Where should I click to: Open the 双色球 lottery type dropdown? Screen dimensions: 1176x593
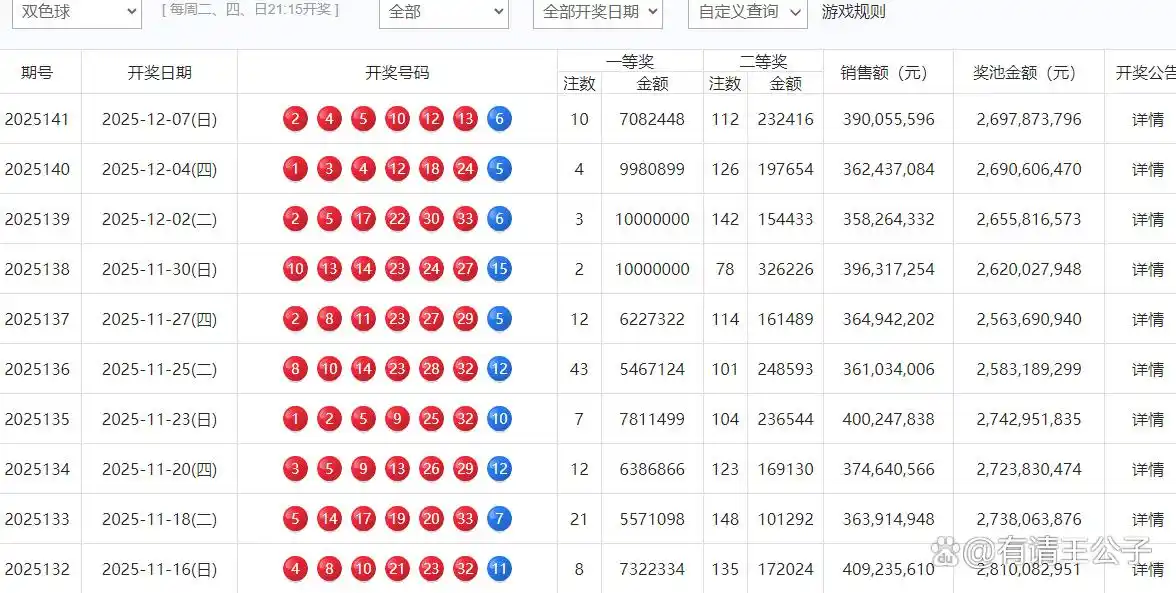click(74, 13)
